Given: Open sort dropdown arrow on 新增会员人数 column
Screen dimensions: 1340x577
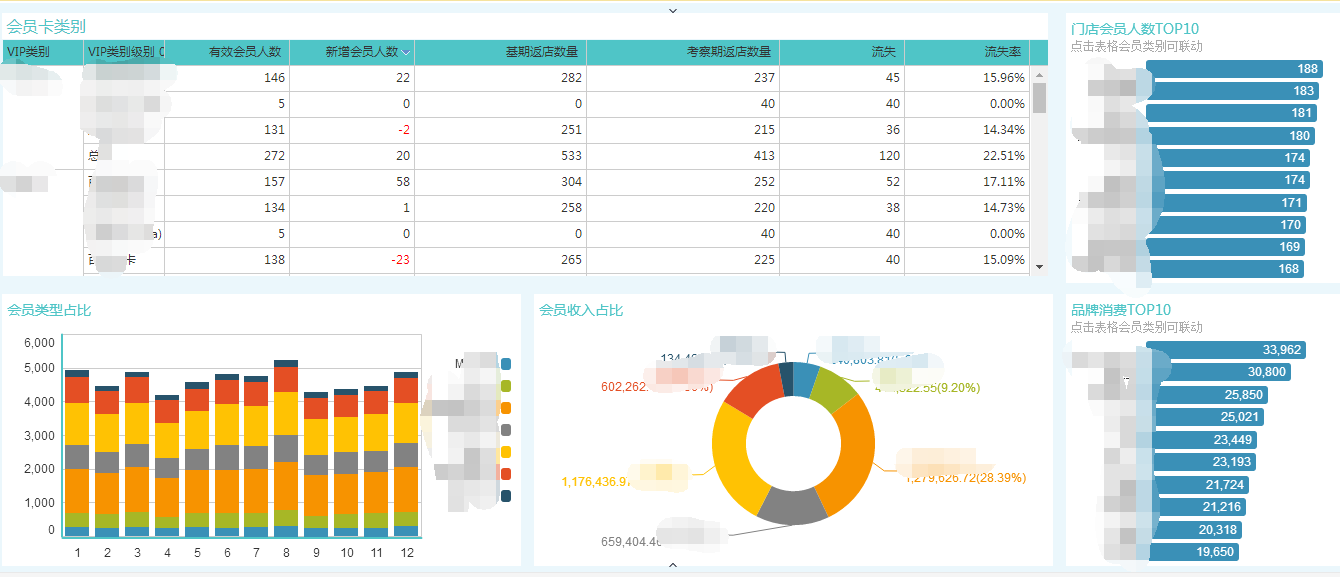Looking at the screenshot, I should click(x=406, y=52).
